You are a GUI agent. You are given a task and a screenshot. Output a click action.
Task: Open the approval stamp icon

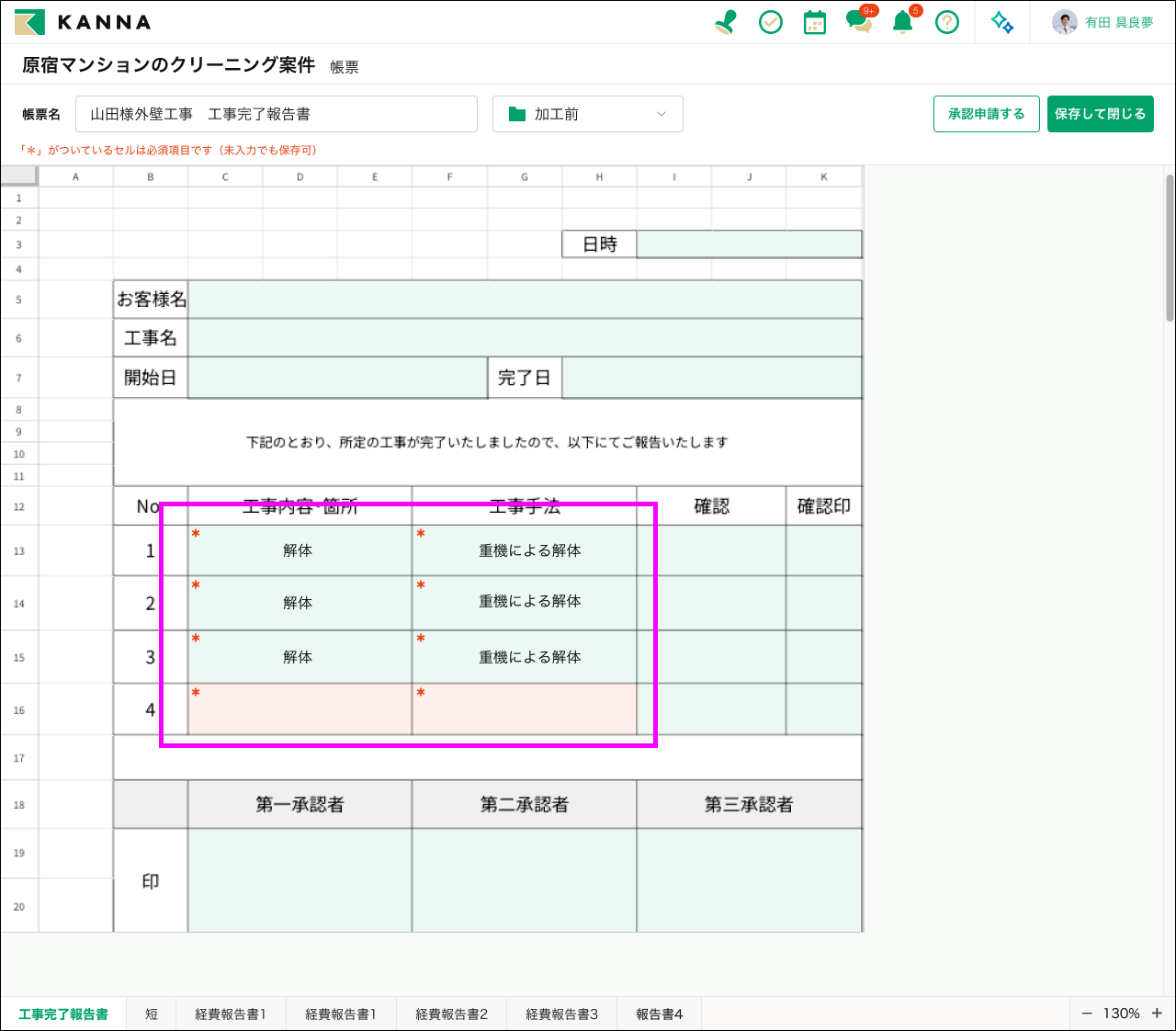click(x=726, y=22)
